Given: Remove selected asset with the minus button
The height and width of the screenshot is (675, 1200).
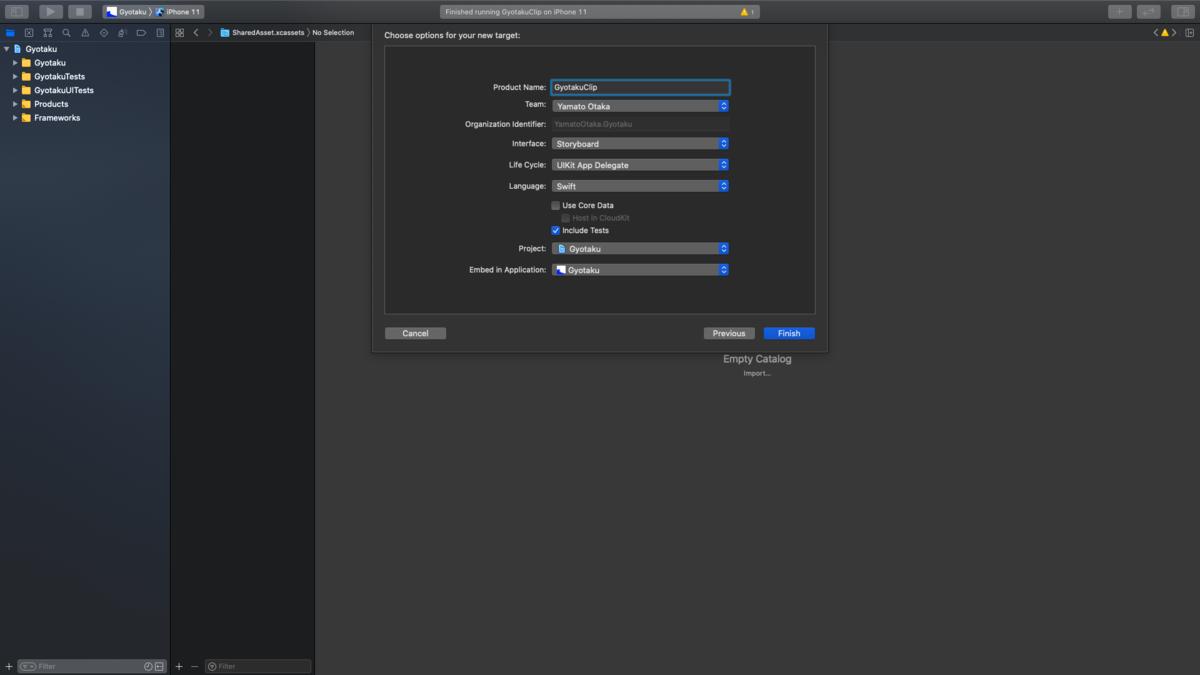Looking at the screenshot, I should pyautogui.click(x=194, y=666).
